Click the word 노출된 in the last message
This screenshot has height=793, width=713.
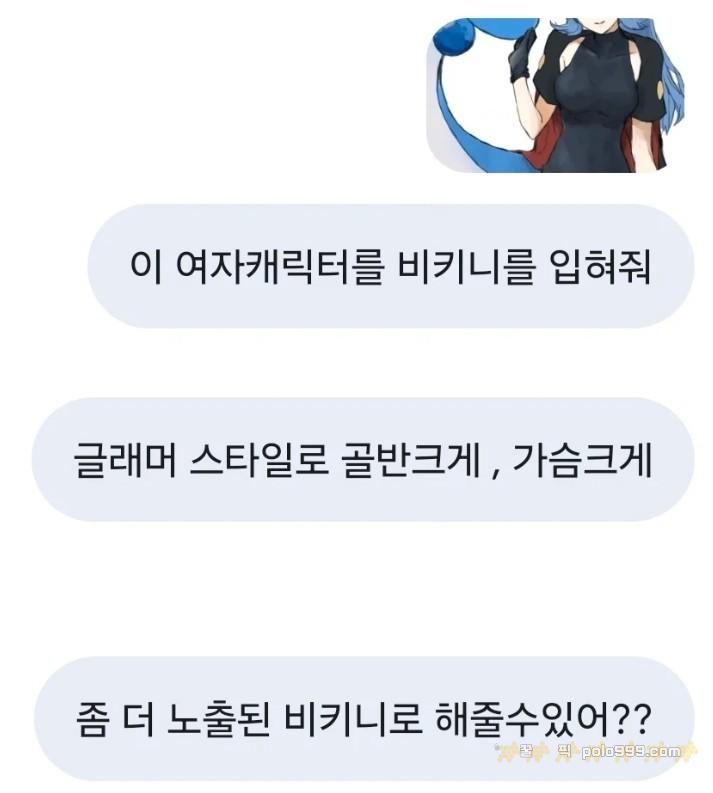[216, 719]
